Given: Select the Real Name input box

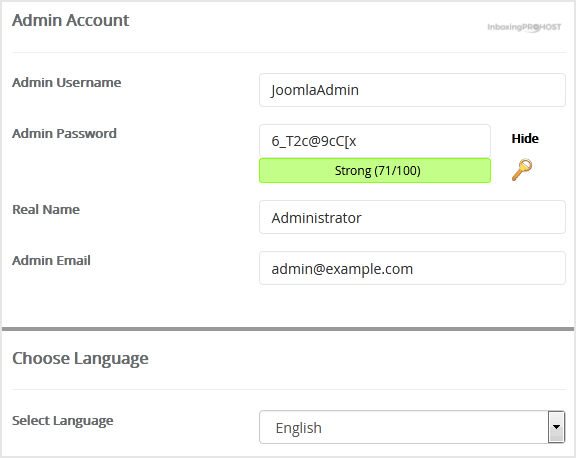Looking at the screenshot, I should pyautogui.click(x=412, y=217).
